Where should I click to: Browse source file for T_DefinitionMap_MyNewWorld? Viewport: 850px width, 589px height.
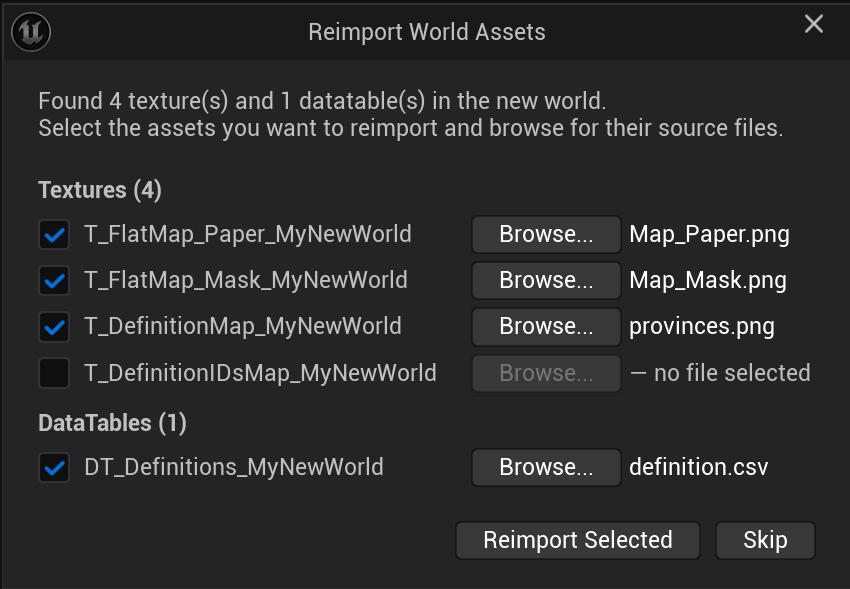(x=546, y=327)
